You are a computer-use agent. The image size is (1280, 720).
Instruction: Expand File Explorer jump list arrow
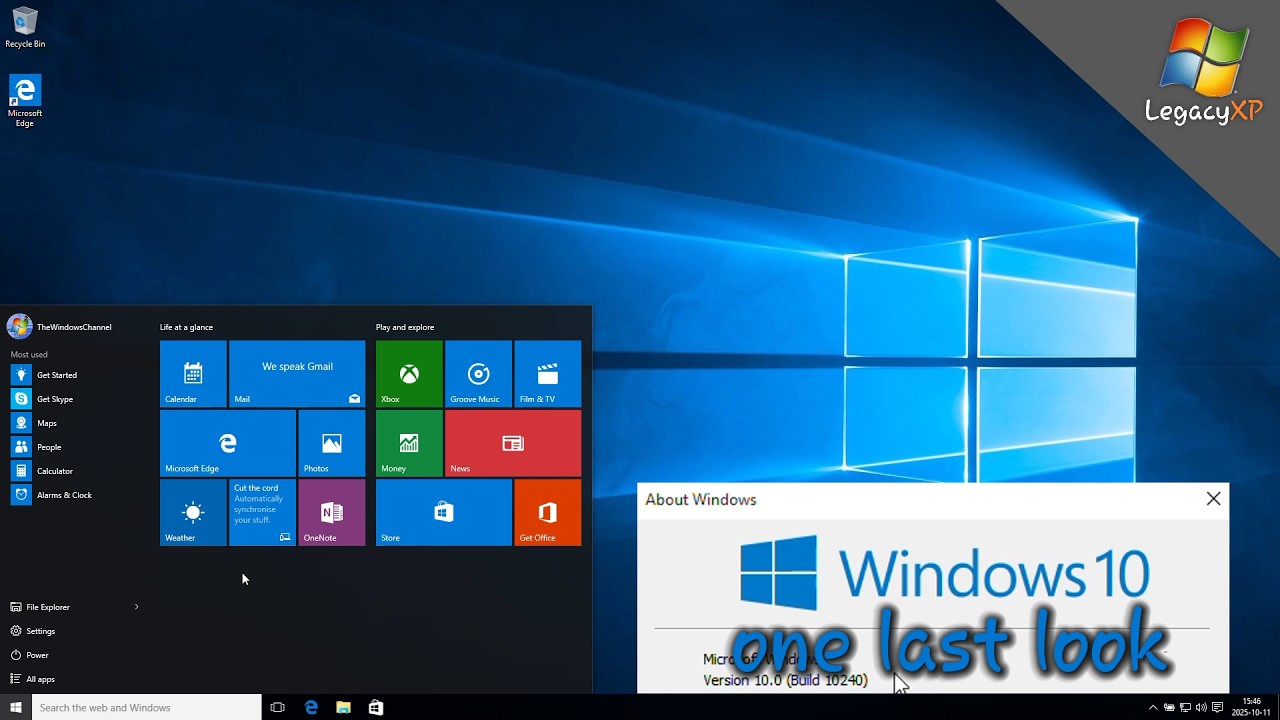tap(136, 607)
